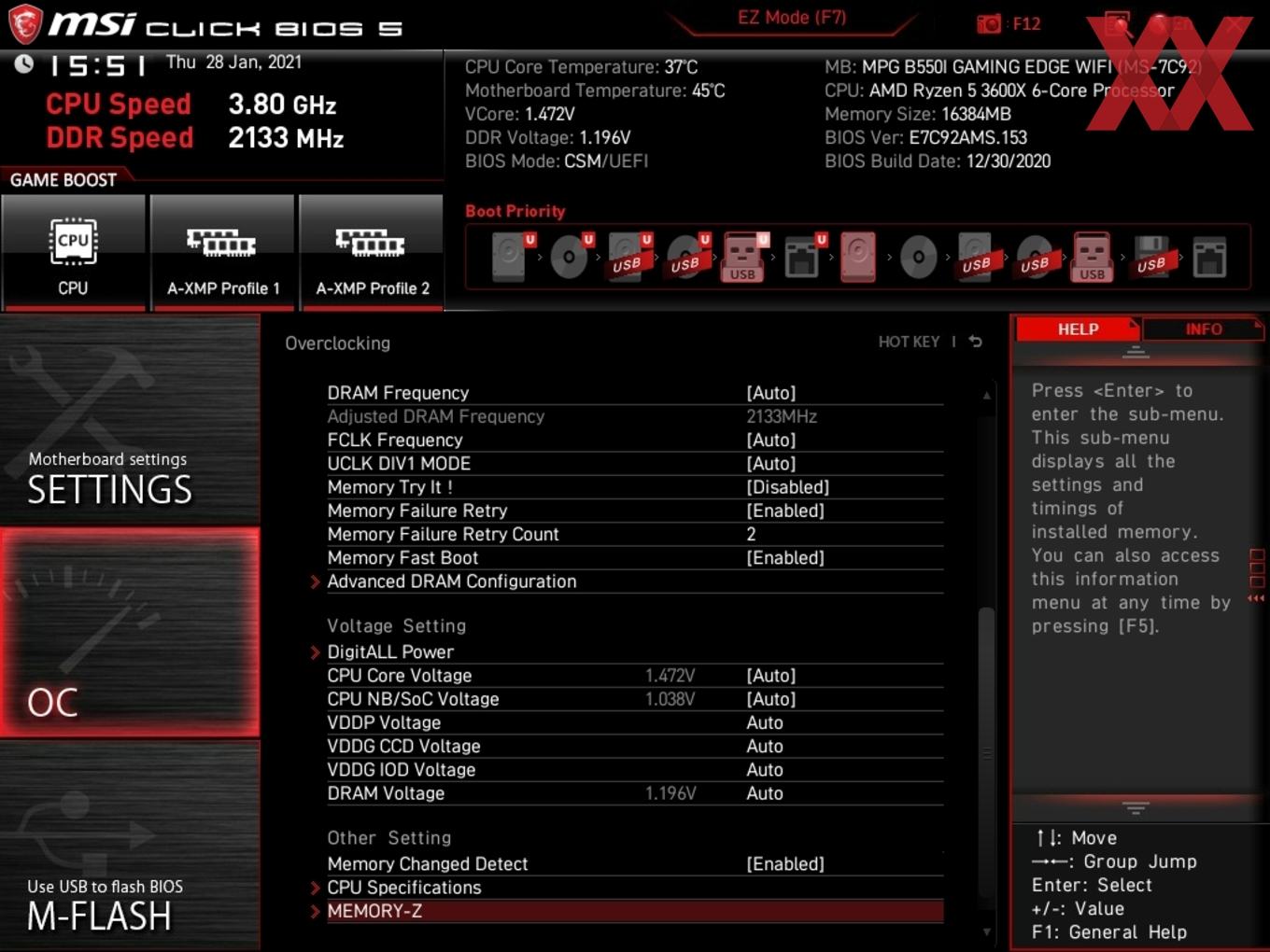Image resolution: width=1270 pixels, height=952 pixels.
Task: Switch to the INFO tab
Action: pos(1203,329)
